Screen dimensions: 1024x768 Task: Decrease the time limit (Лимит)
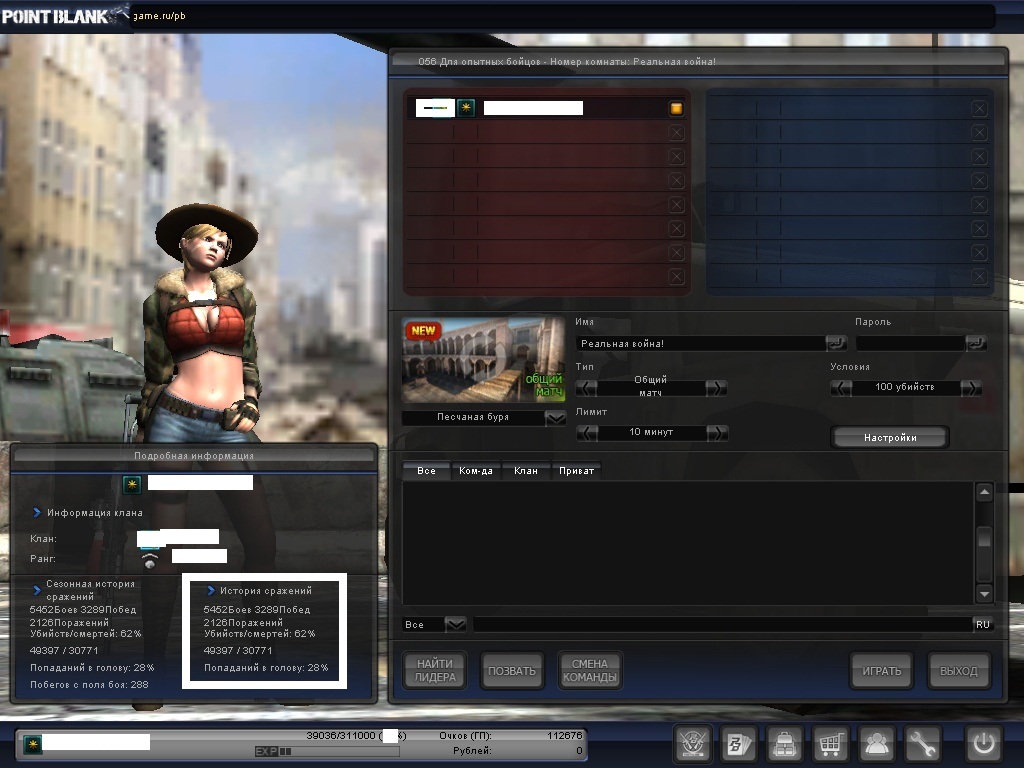(587, 433)
